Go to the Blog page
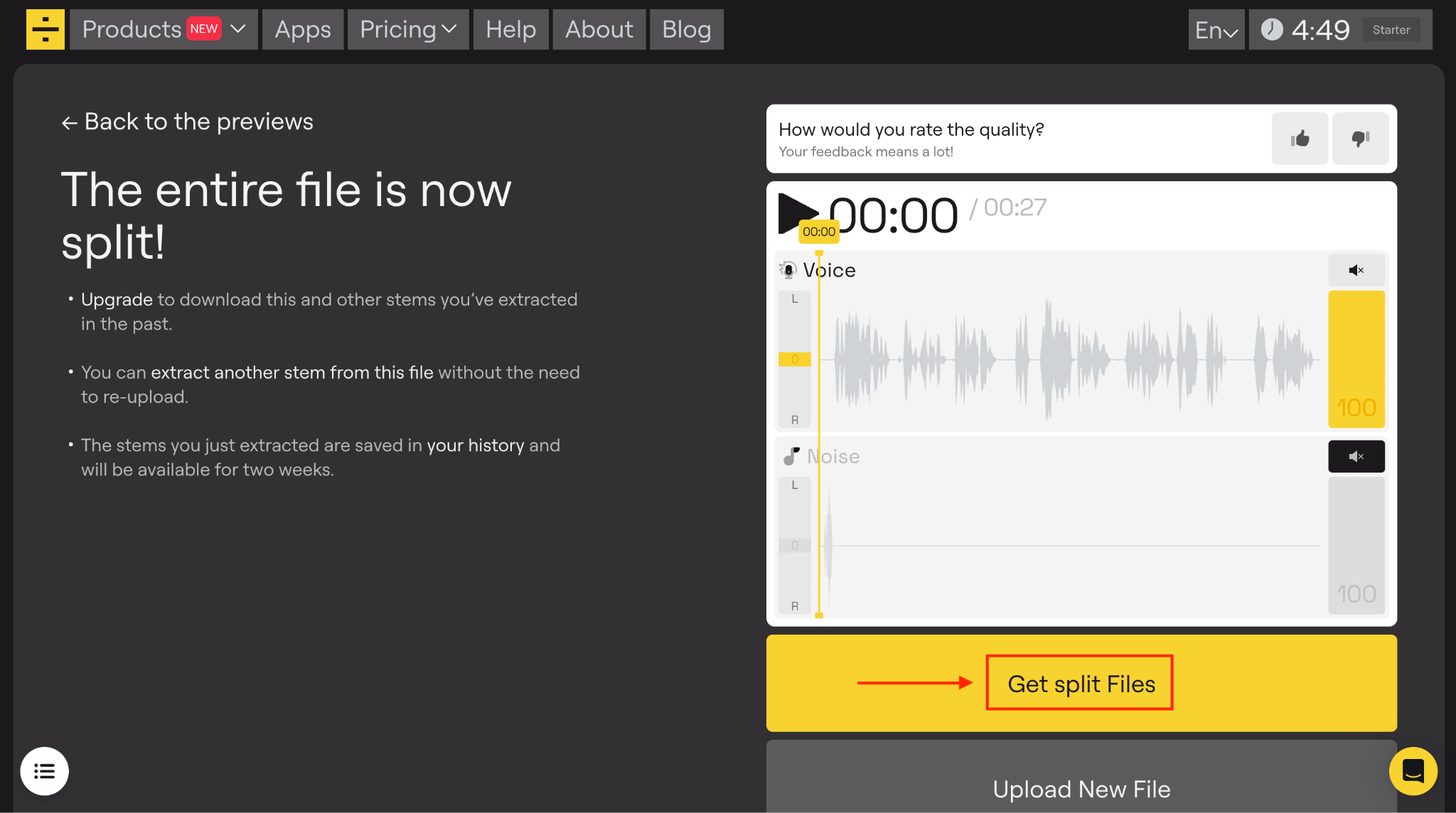1456x813 pixels. (x=685, y=29)
